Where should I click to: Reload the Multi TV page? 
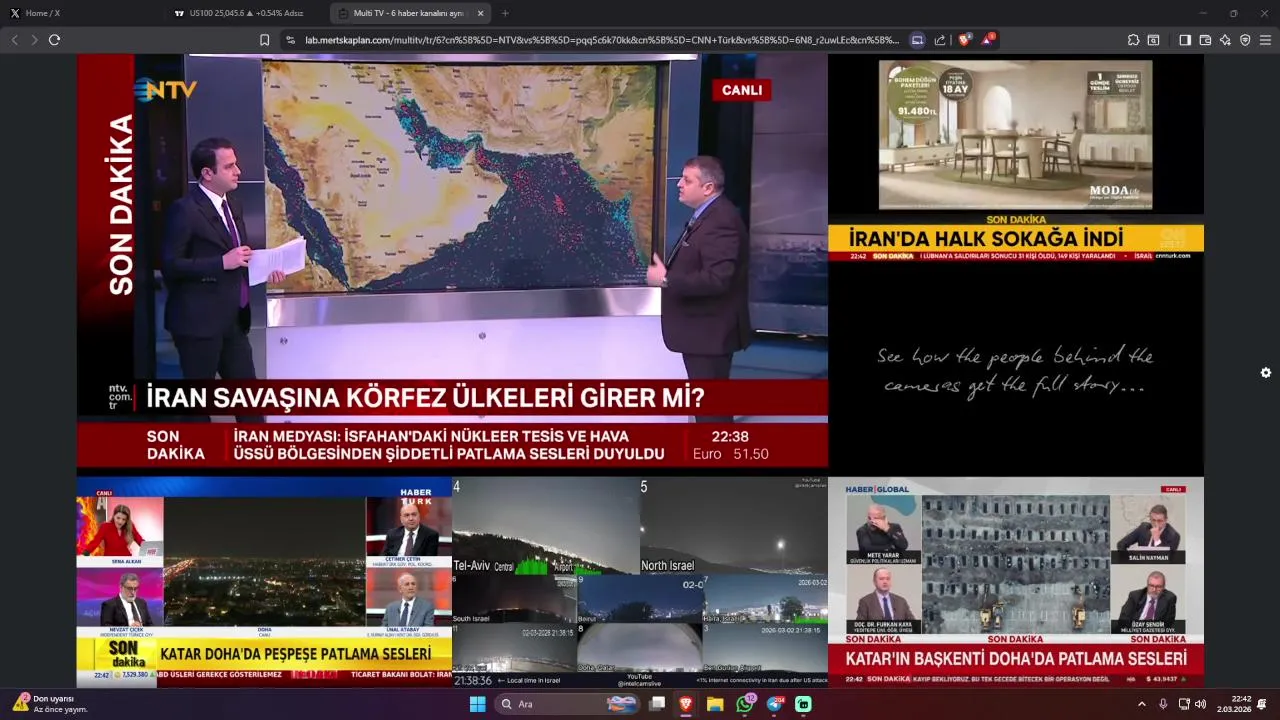pos(54,40)
